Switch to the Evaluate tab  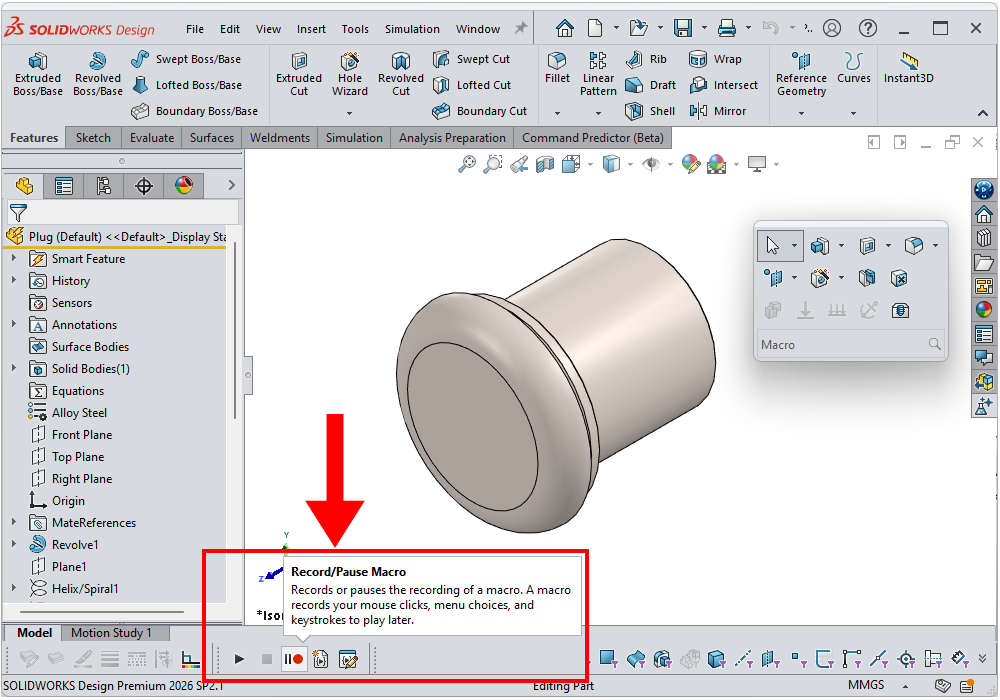(152, 138)
